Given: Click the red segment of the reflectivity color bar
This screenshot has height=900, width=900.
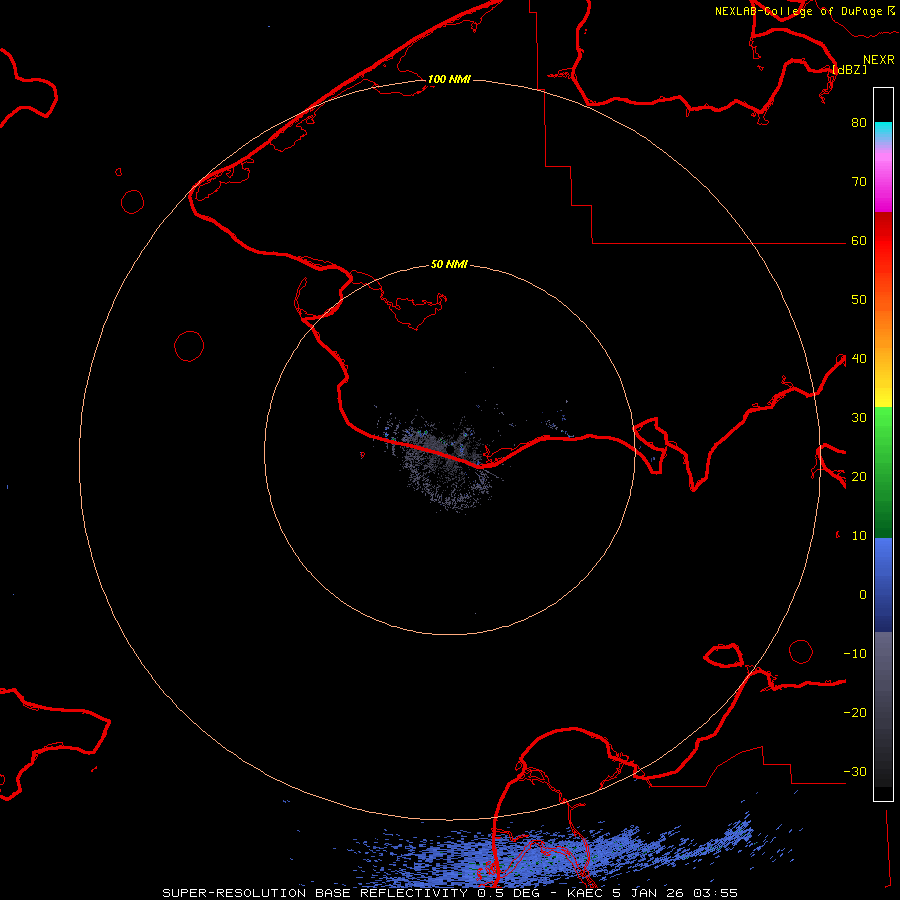Looking at the screenshot, I should [883, 241].
